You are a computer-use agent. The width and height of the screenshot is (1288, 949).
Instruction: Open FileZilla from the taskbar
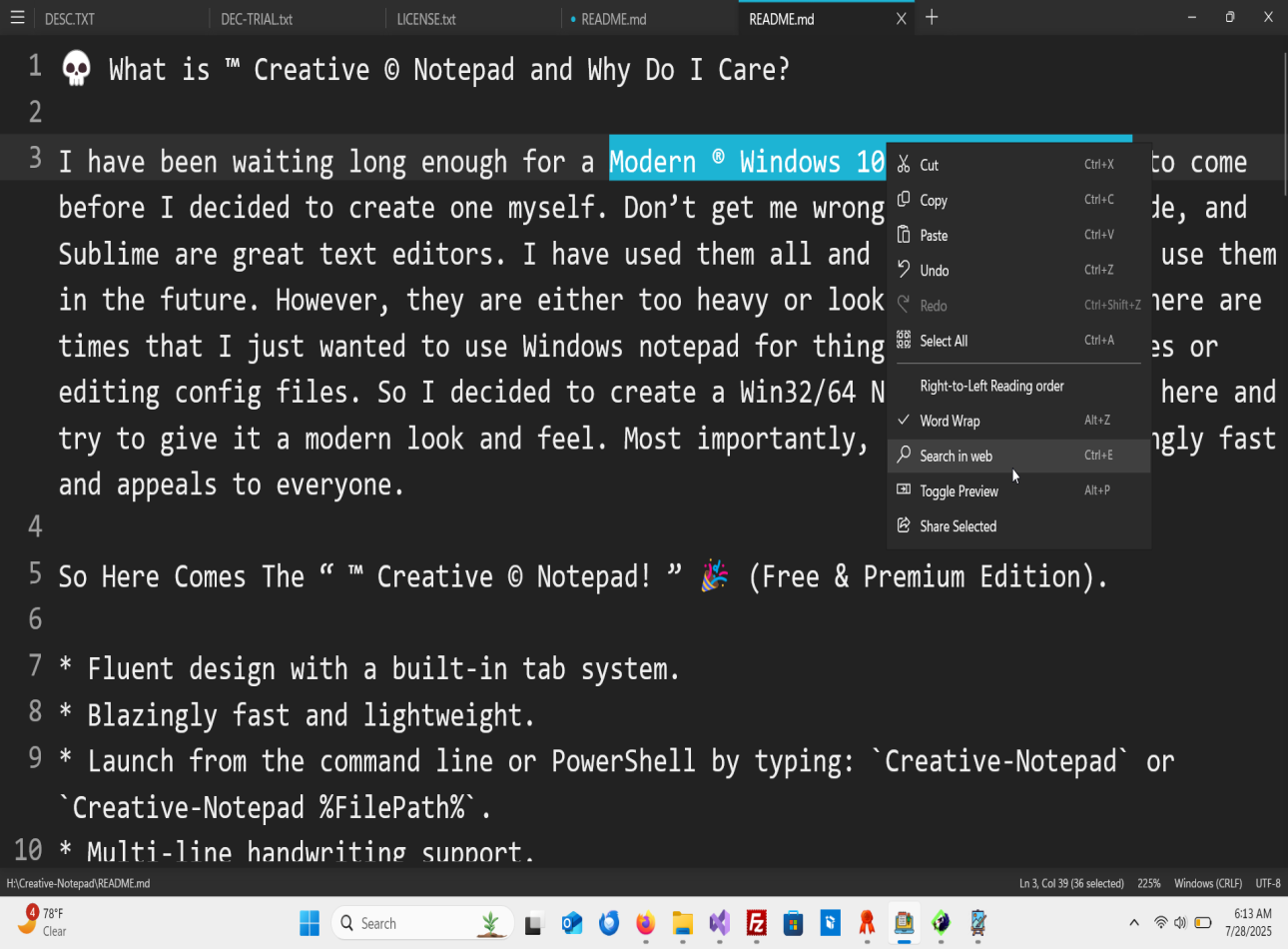(x=757, y=923)
